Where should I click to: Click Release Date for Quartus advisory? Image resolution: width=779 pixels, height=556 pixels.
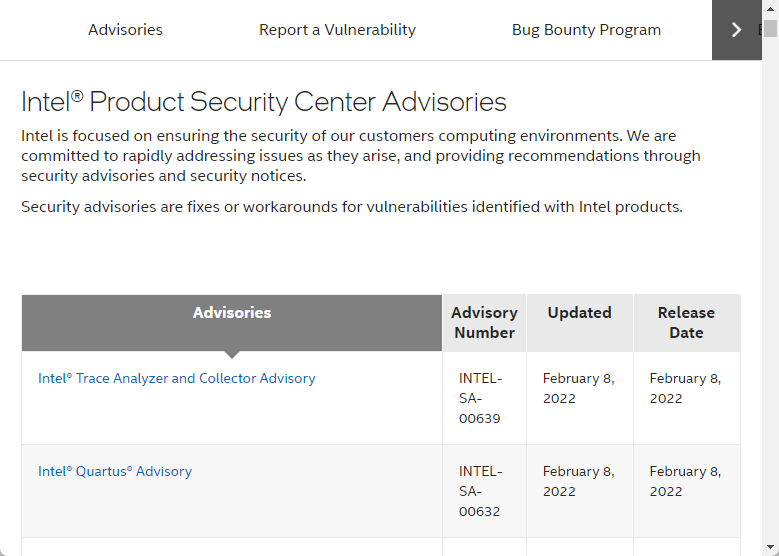tap(685, 481)
